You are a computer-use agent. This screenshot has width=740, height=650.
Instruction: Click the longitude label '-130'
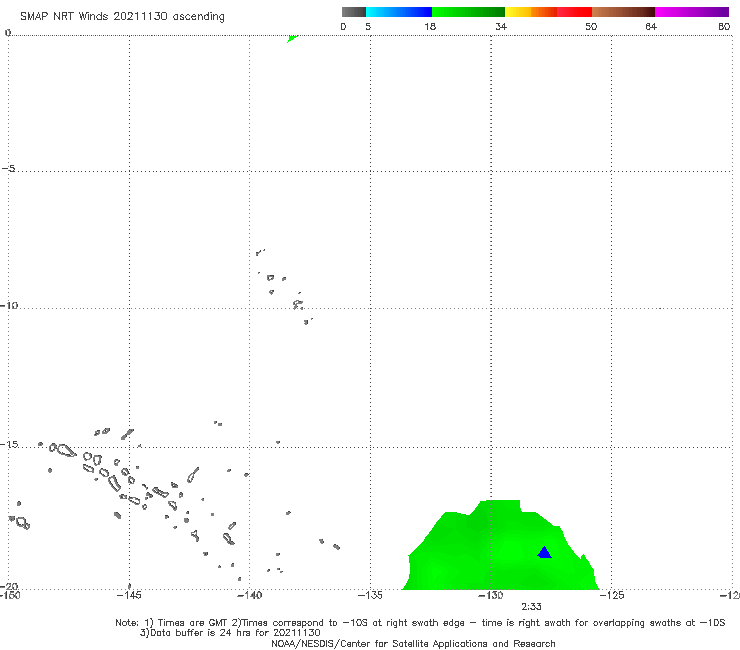[491, 595]
